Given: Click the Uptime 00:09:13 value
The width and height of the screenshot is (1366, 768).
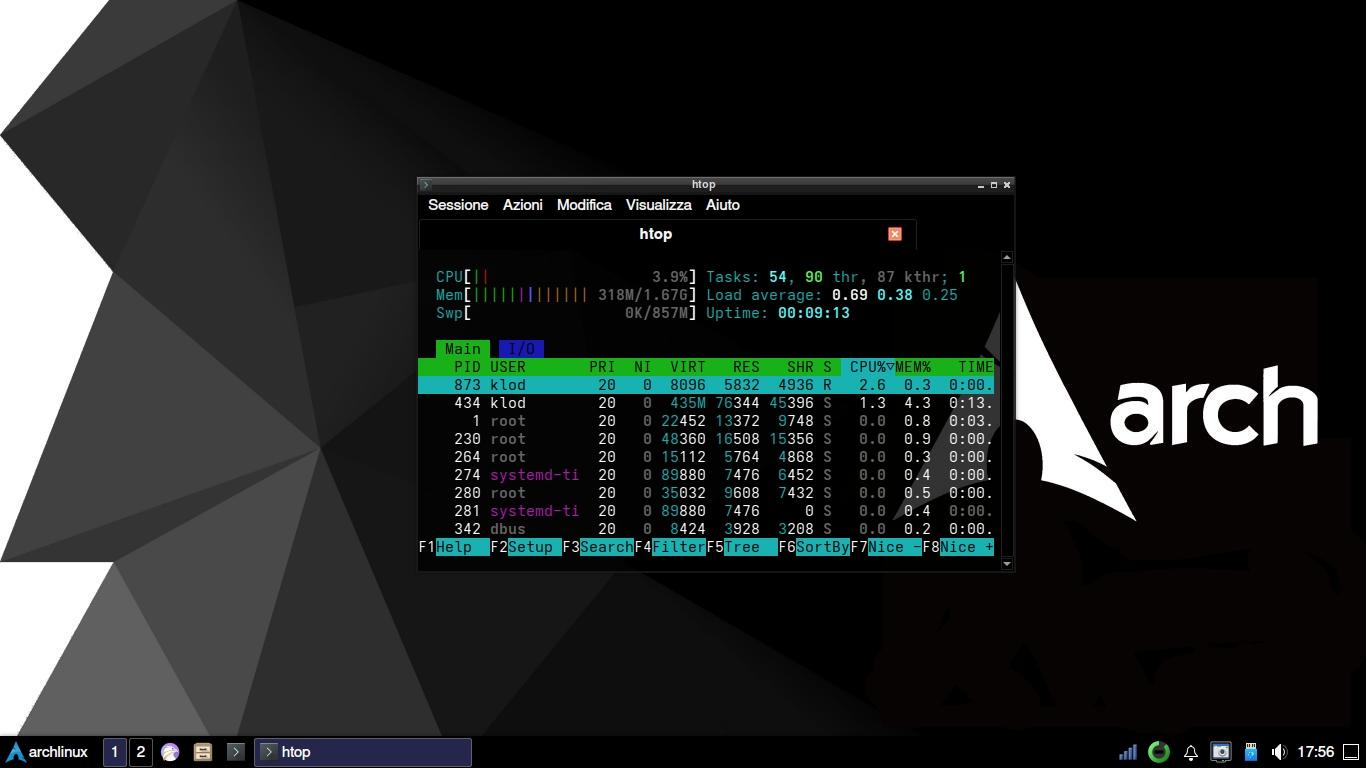Looking at the screenshot, I should point(814,313).
